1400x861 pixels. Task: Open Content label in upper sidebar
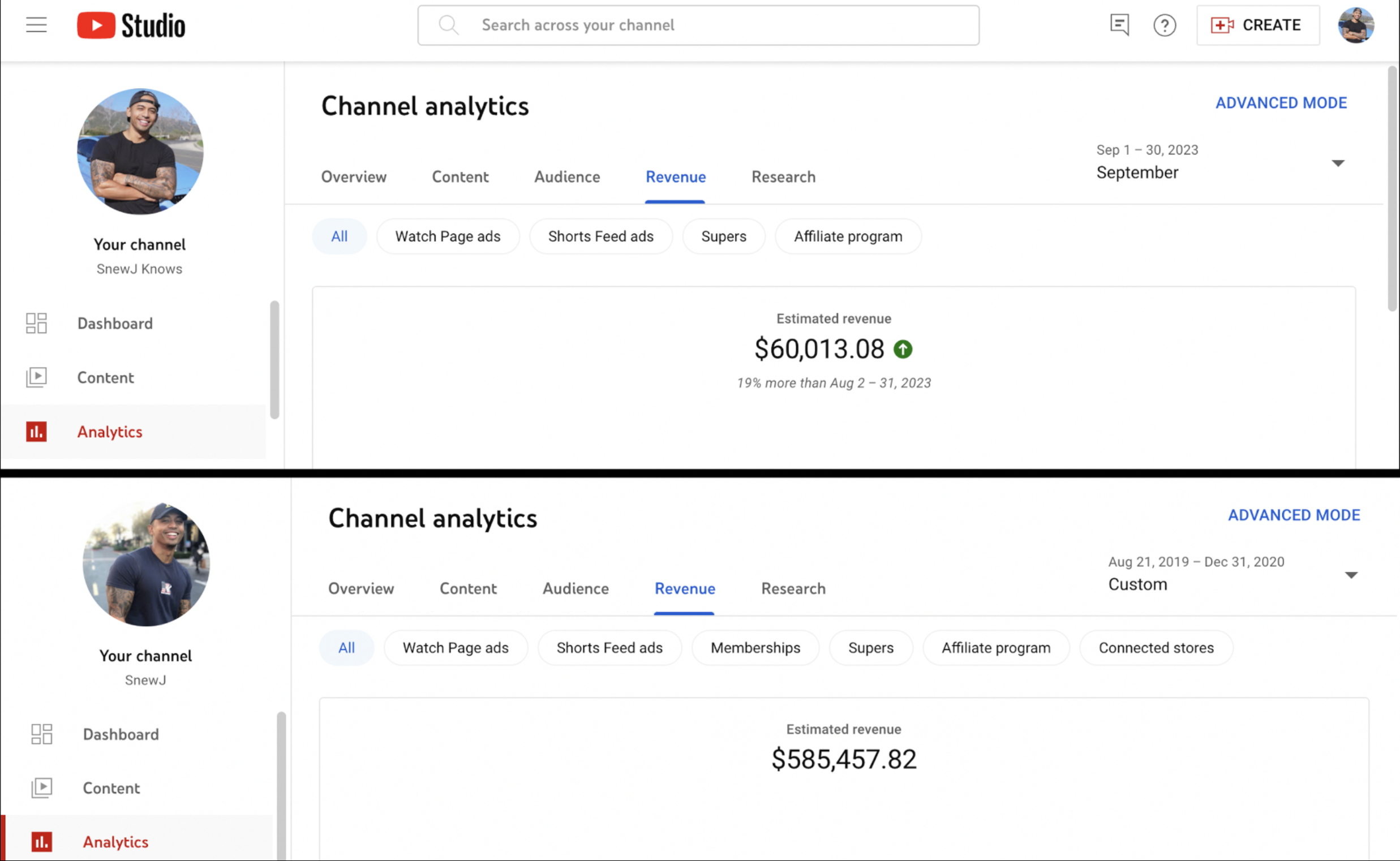pyautogui.click(x=105, y=377)
